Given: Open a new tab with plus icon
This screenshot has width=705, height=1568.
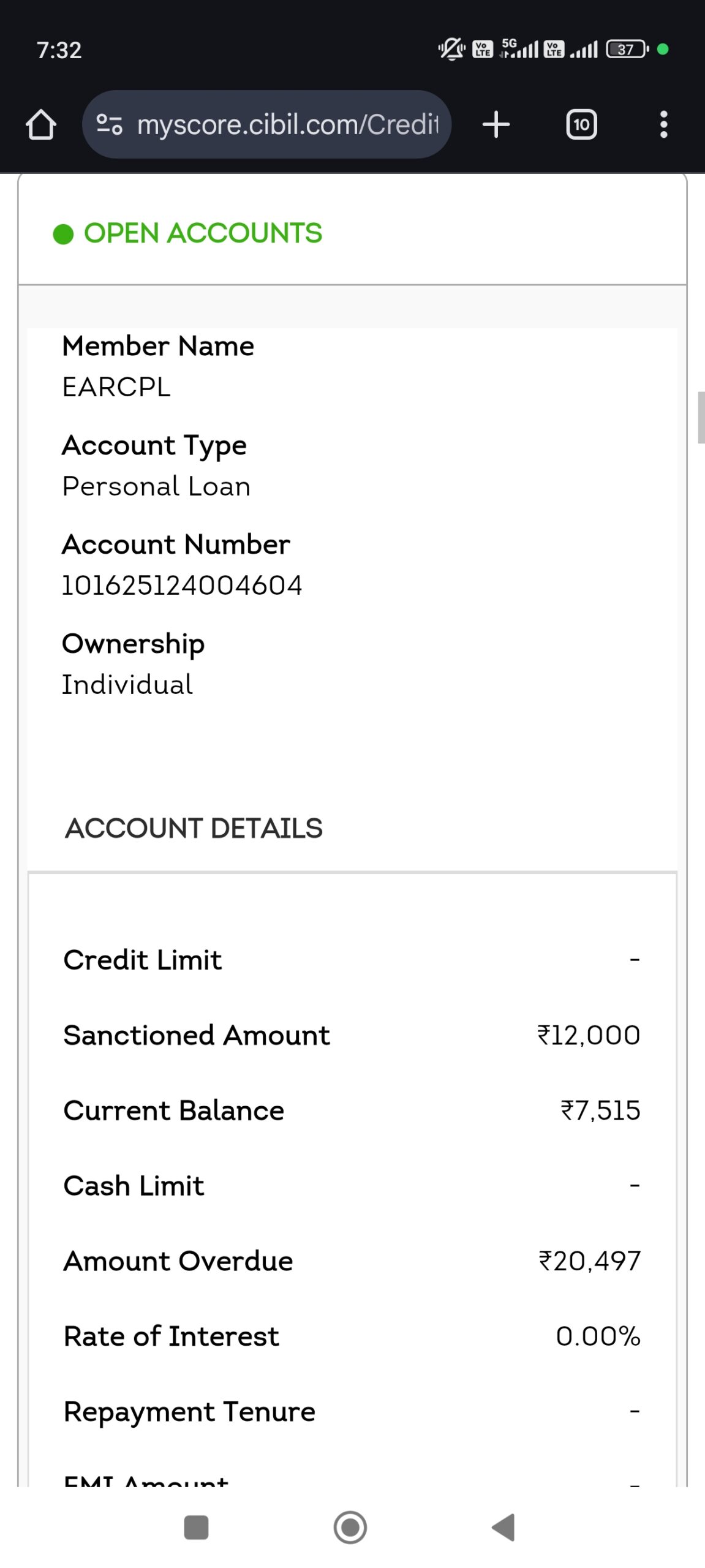Looking at the screenshot, I should (496, 125).
